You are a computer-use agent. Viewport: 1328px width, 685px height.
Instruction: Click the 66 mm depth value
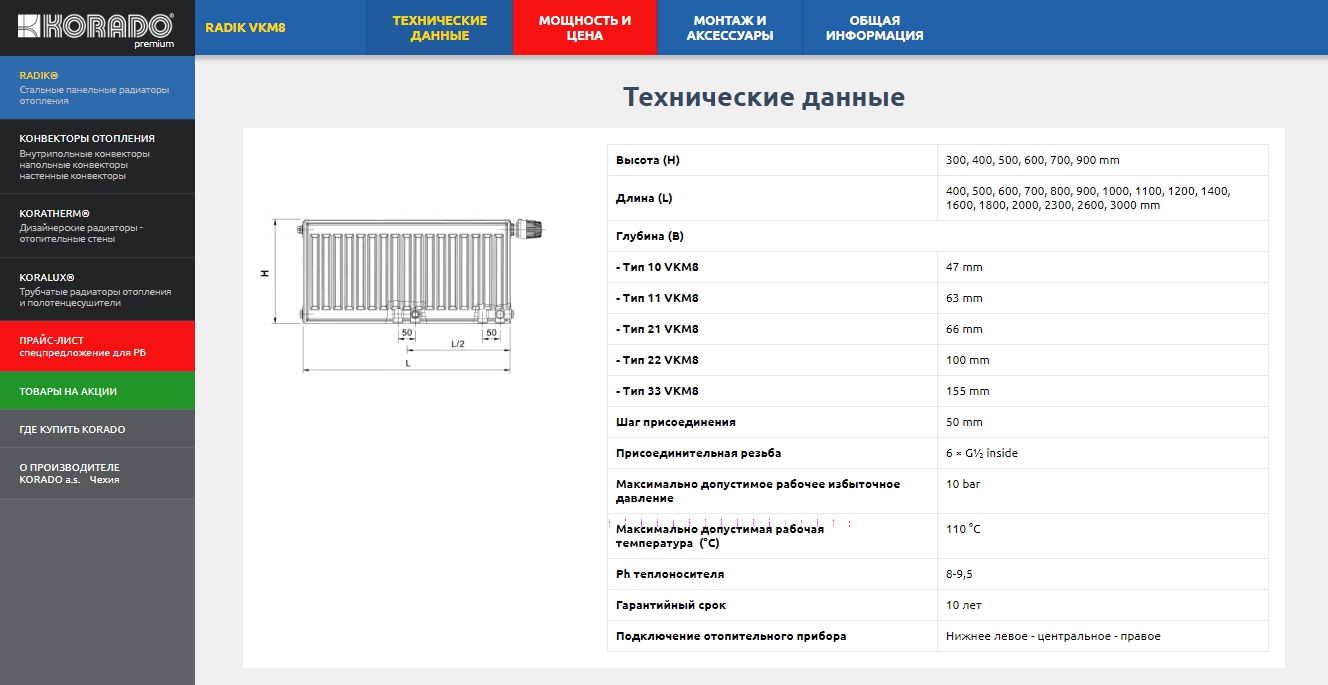(964, 329)
